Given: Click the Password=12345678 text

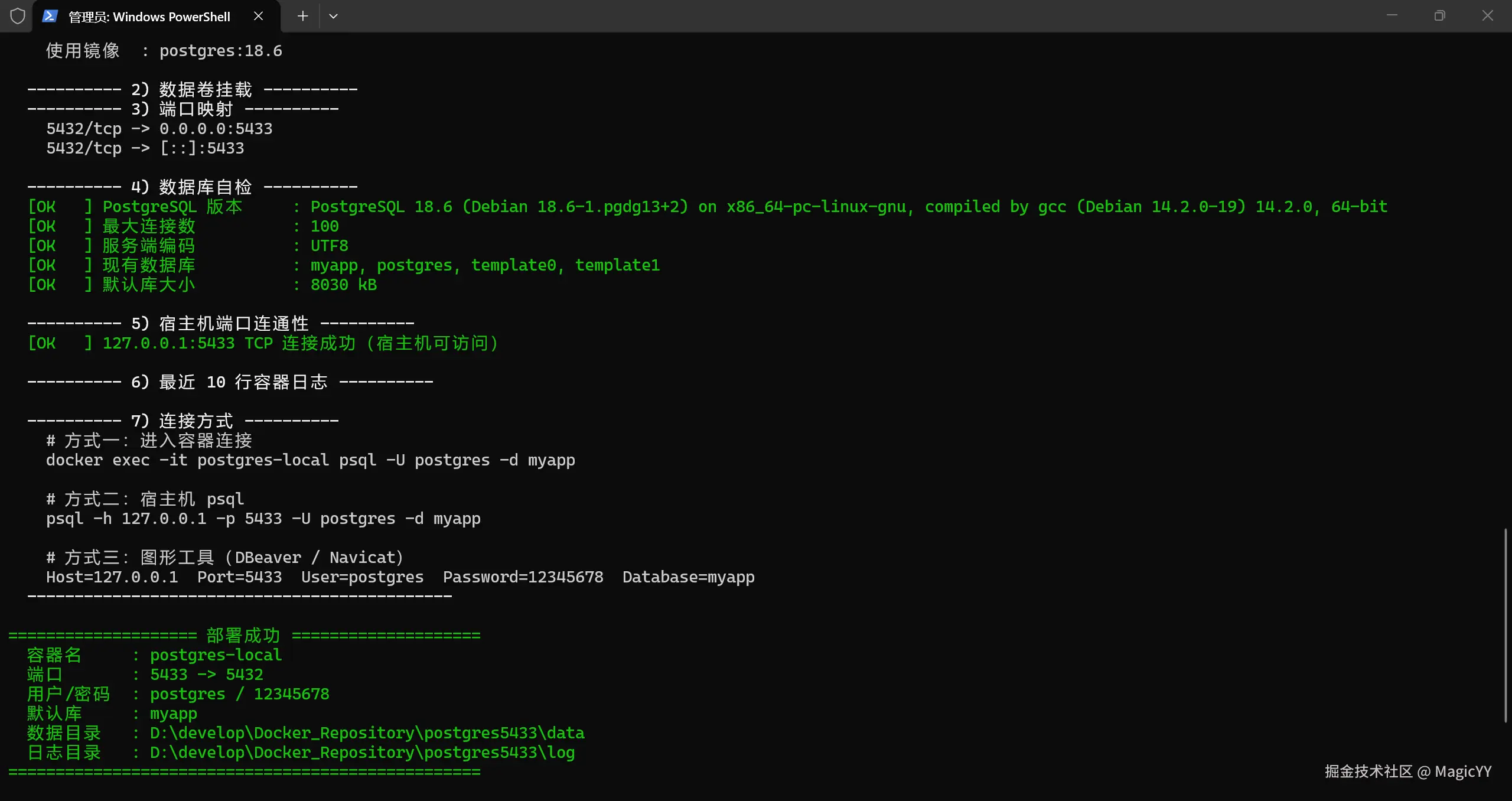Looking at the screenshot, I should [523, 577].
